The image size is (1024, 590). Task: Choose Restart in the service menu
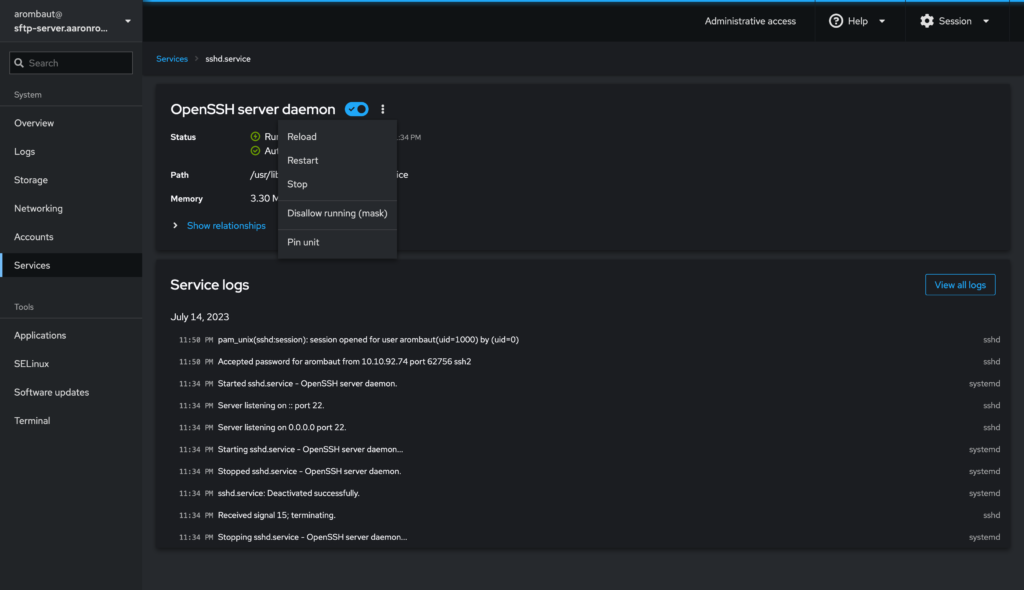coord(303,161)
